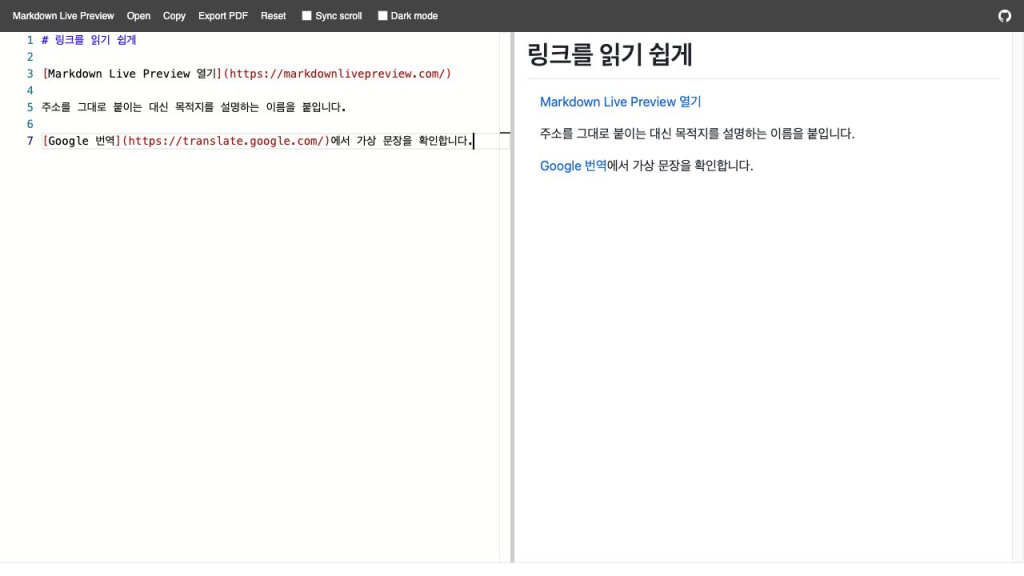Image resolution: width=1024 pixels, height=576 pixels.
Task: Click the markdownlivepreview.com URL in editor
Action: click(337, 74)
